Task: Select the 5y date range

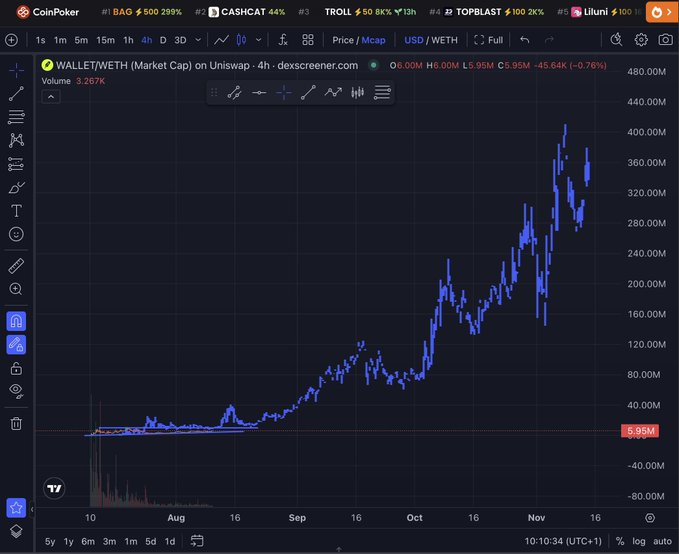Action: 50,541
